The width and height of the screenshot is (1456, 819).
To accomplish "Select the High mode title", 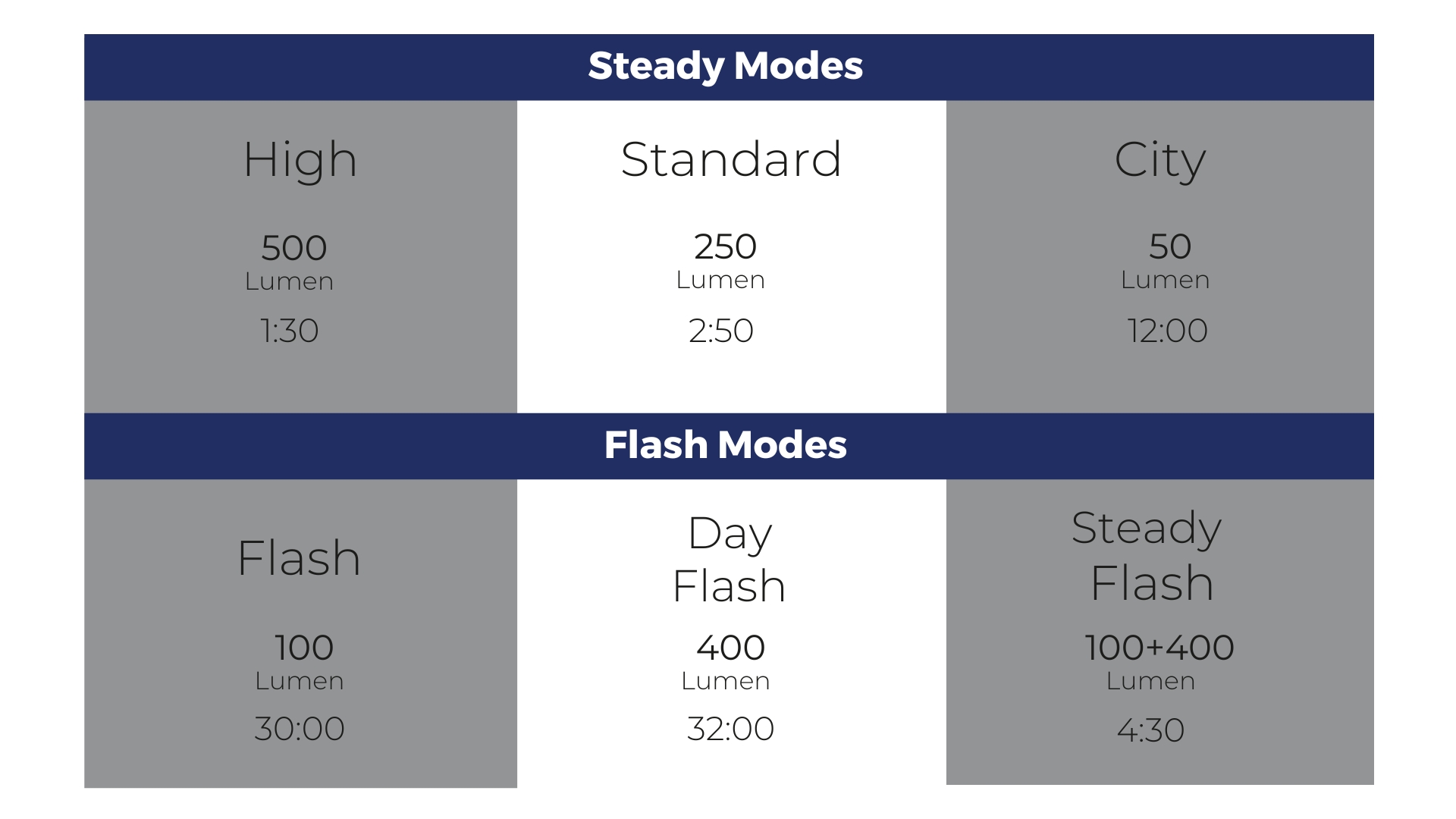I will click(x=300, y=161).
